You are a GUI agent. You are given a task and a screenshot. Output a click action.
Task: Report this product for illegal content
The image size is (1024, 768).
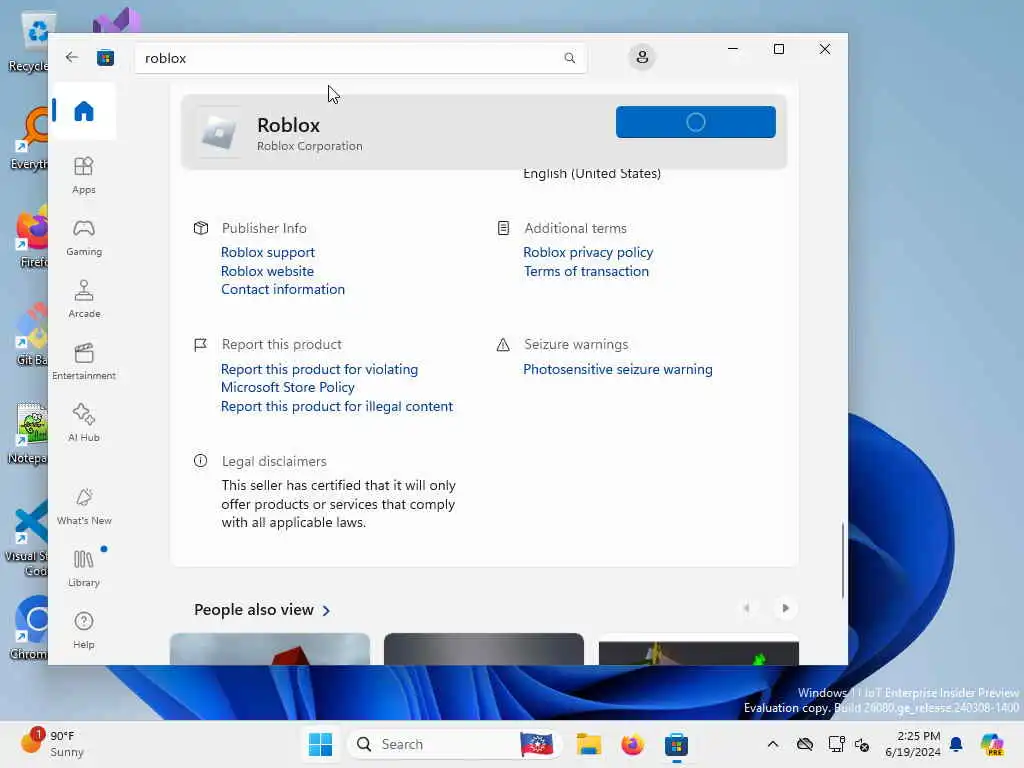click(x=336, y=406)
